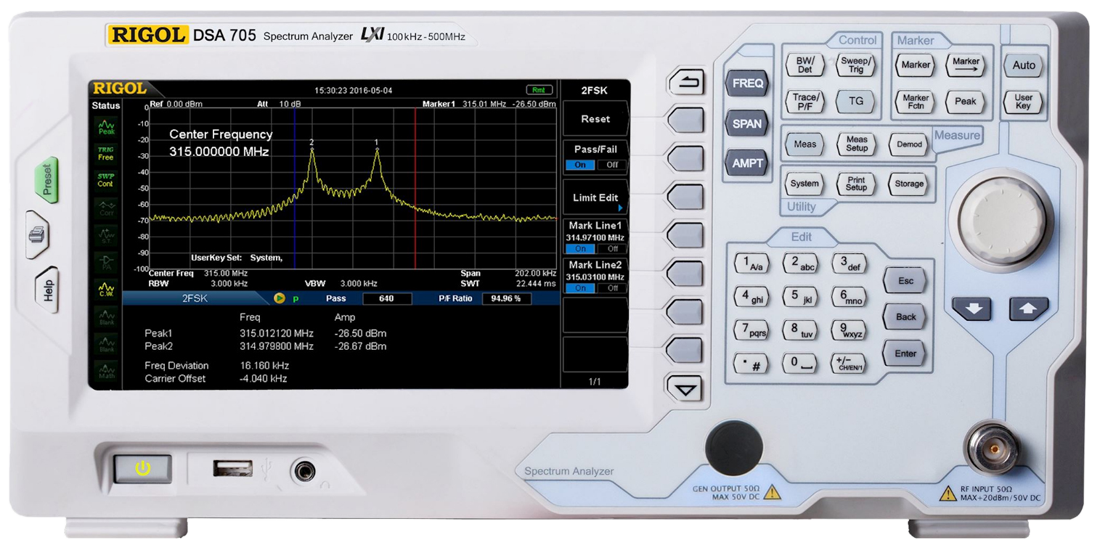The image size is (1100, 548).
Task: Click the TRIG Free status icon
Action: coord(107,154)
